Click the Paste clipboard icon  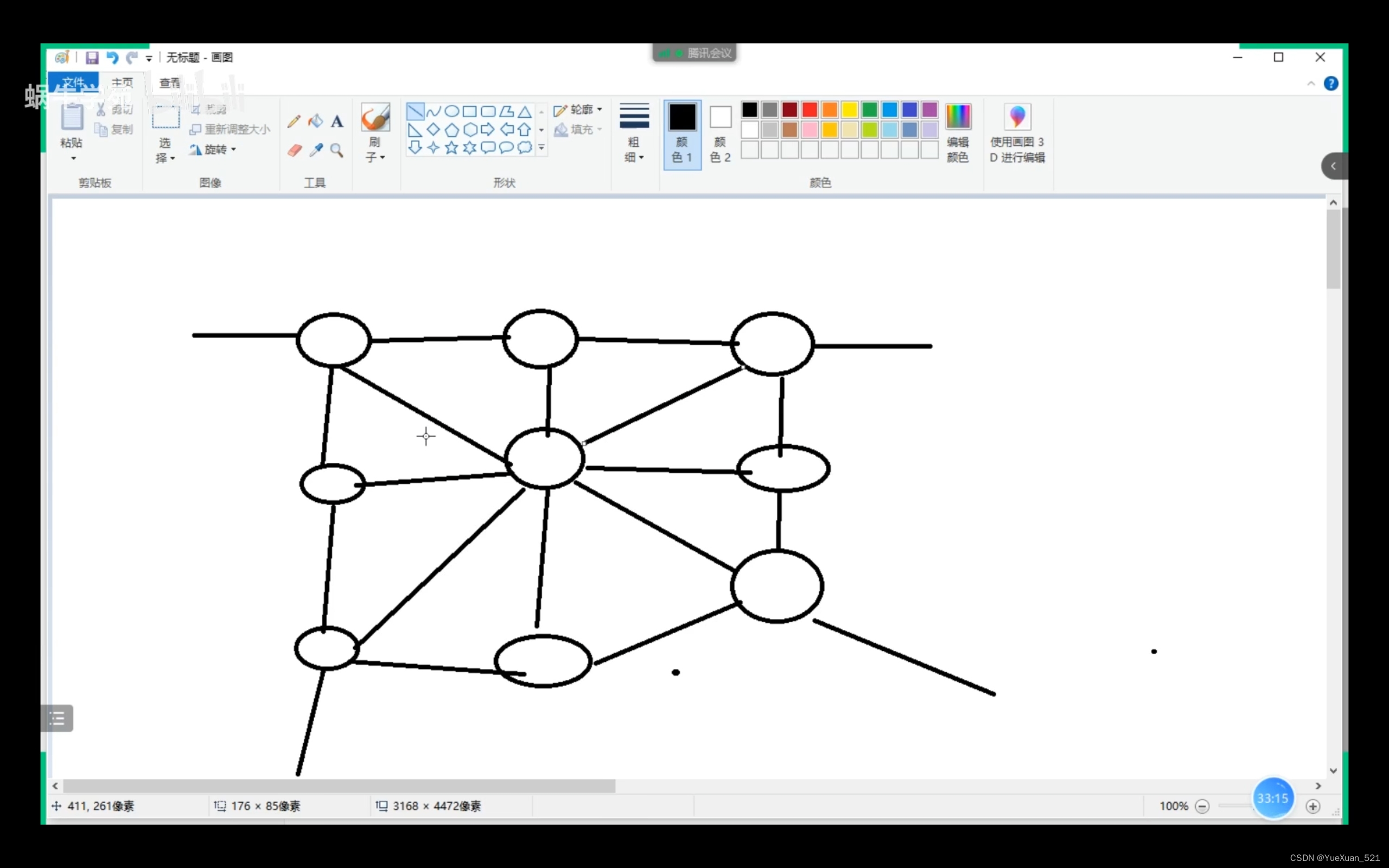[x=72, y=117]
